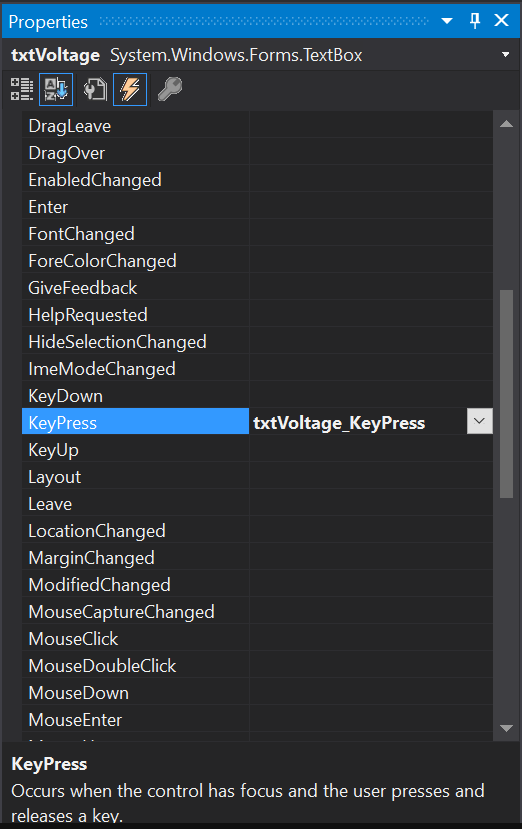522x829 pixels.
Task: Close the Properties panel
Action: coord(501,21)
